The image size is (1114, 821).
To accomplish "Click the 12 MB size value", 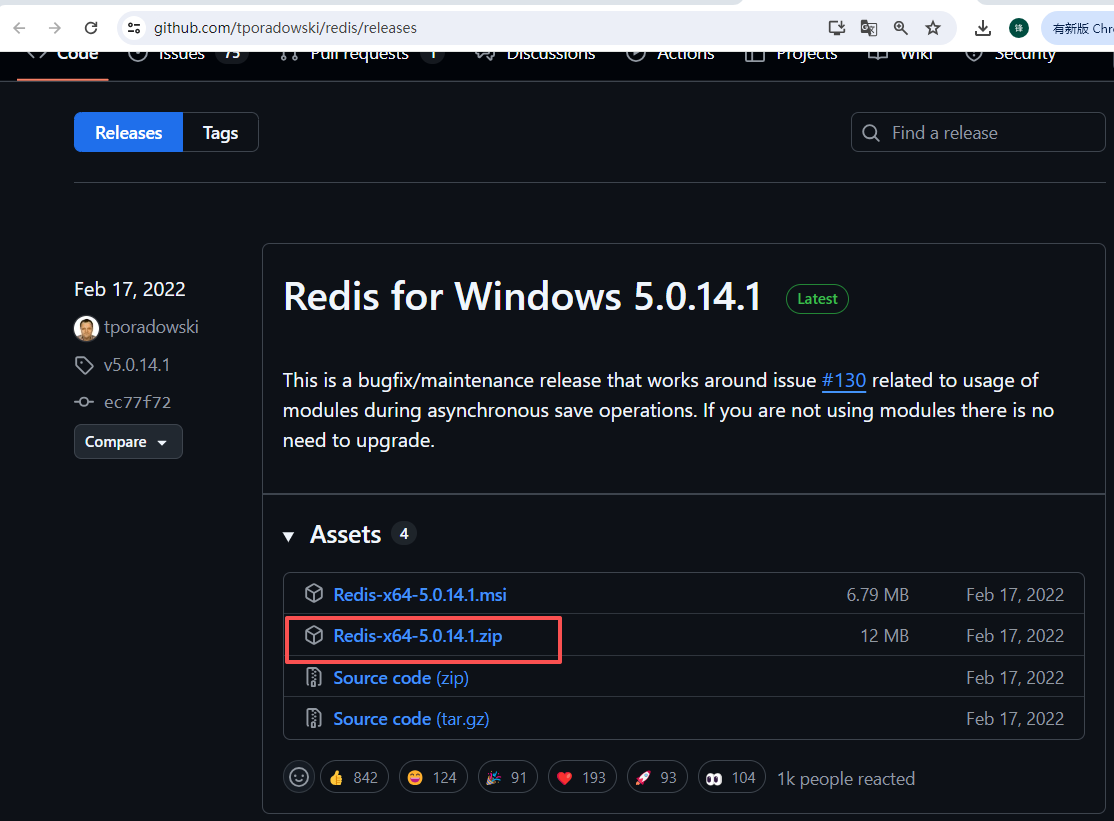I will pyautogui.click(x=885, y=636).
